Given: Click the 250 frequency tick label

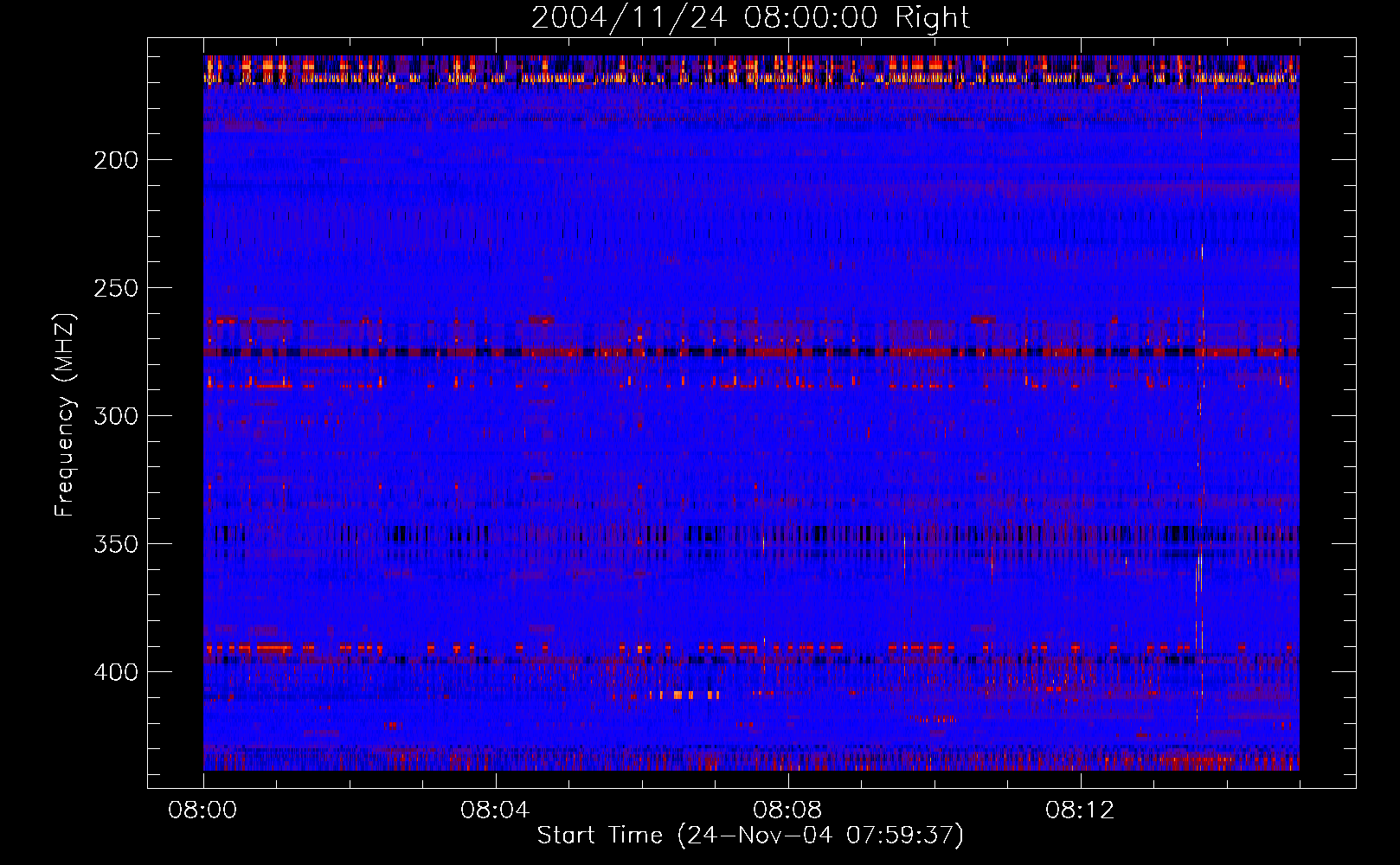Looking at the screenshot, I should point(116,288).
